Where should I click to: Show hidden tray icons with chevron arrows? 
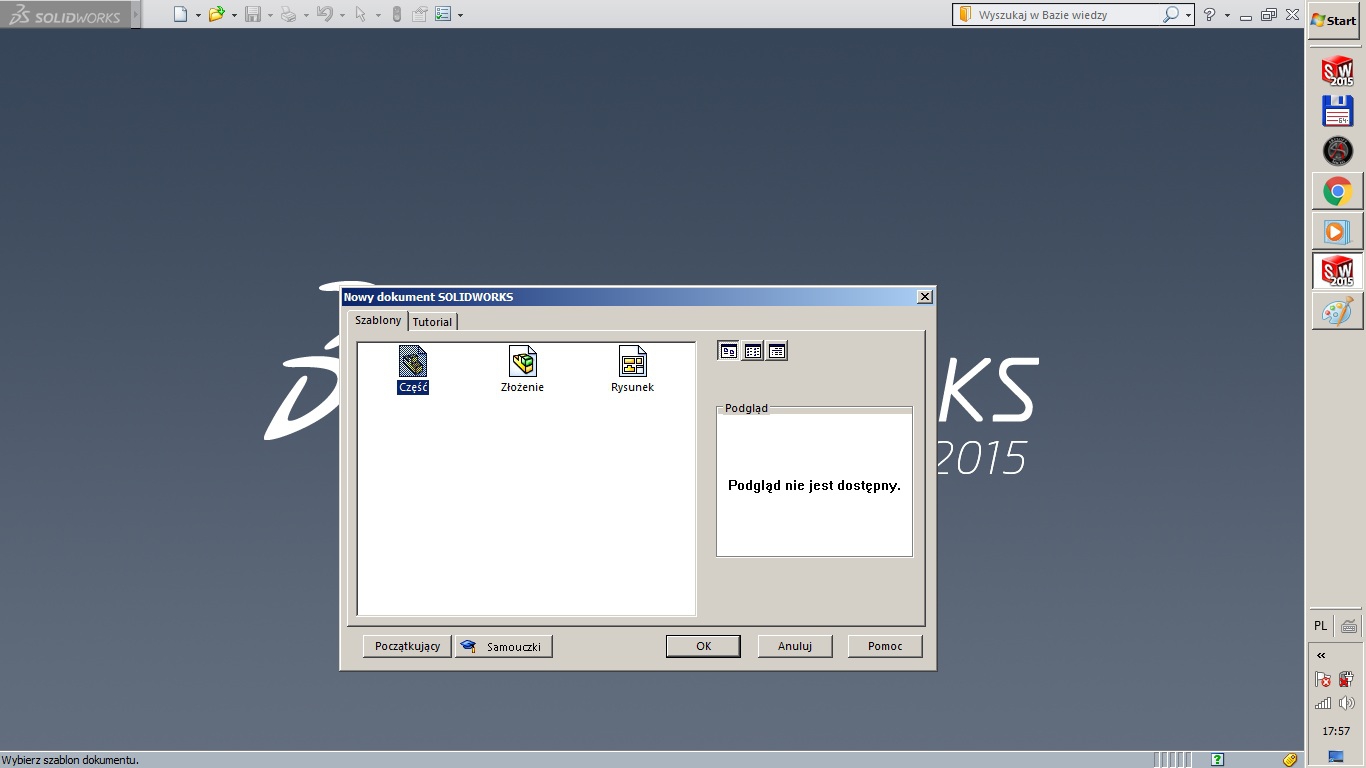(x=1321, y=655)
